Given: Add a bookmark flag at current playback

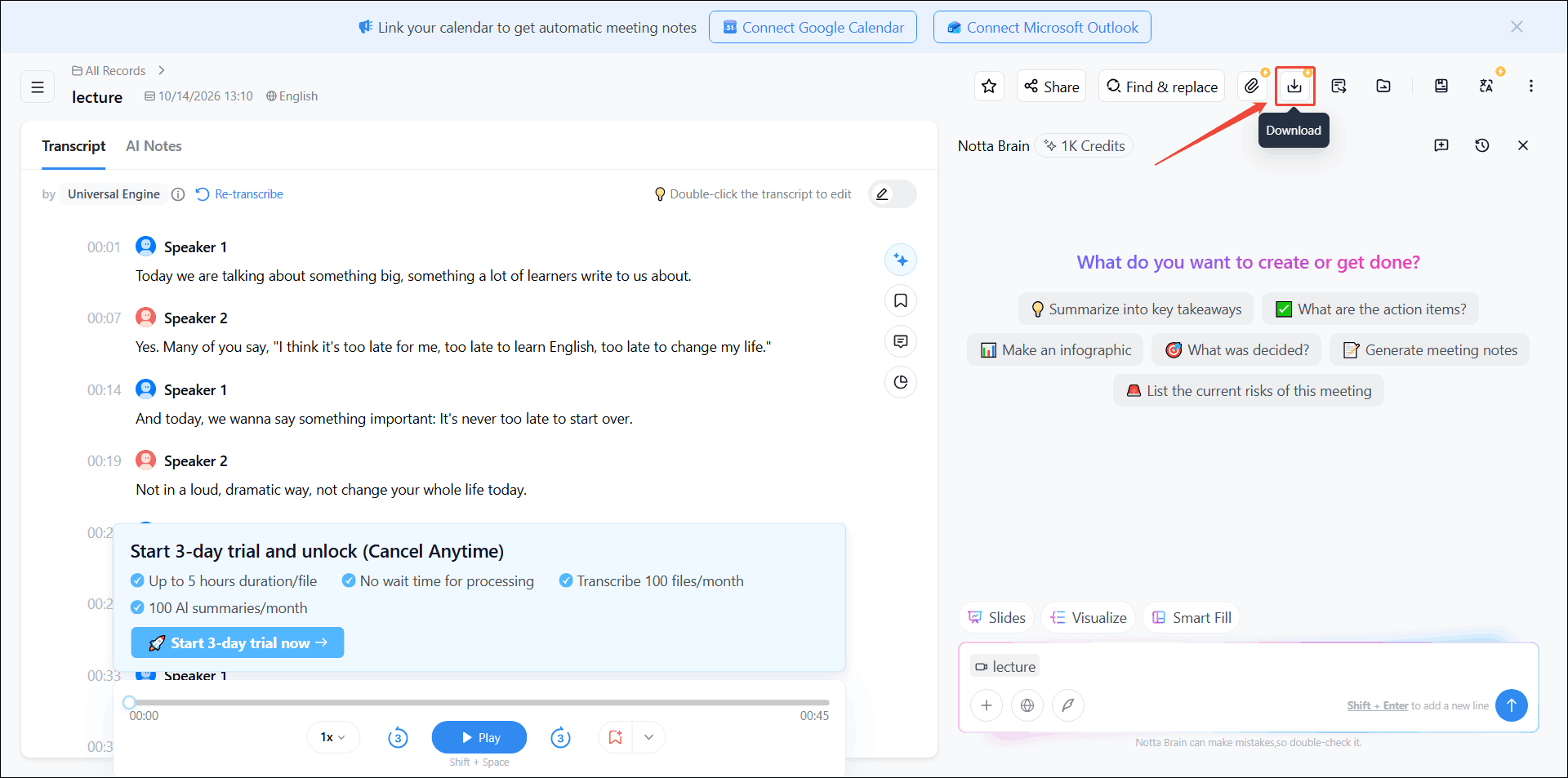Looking at the screenshot, I should click(x=616, y=738).
